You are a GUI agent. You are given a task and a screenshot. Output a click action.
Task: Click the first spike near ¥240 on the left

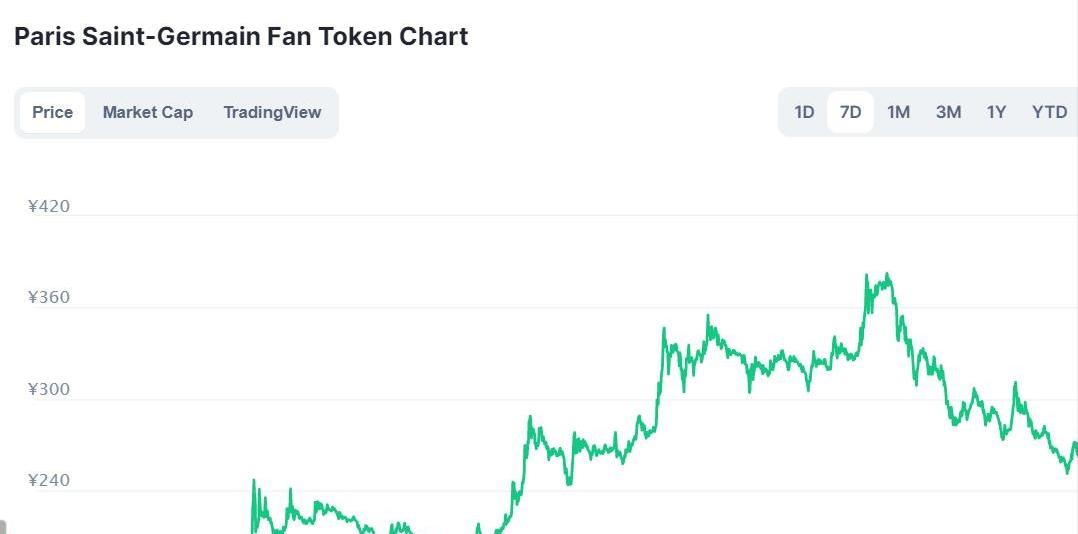tap(254, 481)
